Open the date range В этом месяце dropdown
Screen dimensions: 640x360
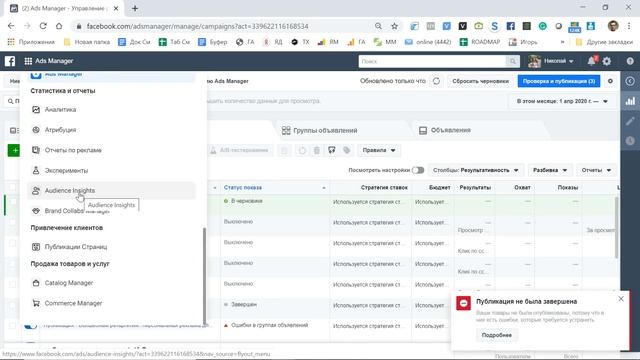[562, 101]
